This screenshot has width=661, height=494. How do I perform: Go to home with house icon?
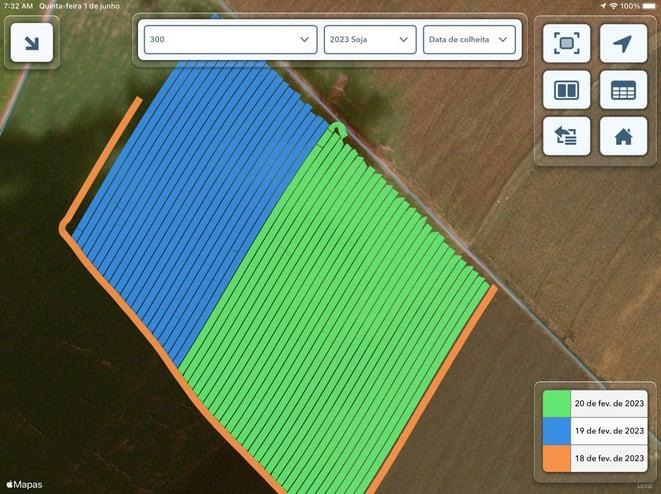(x=623, y=136)
